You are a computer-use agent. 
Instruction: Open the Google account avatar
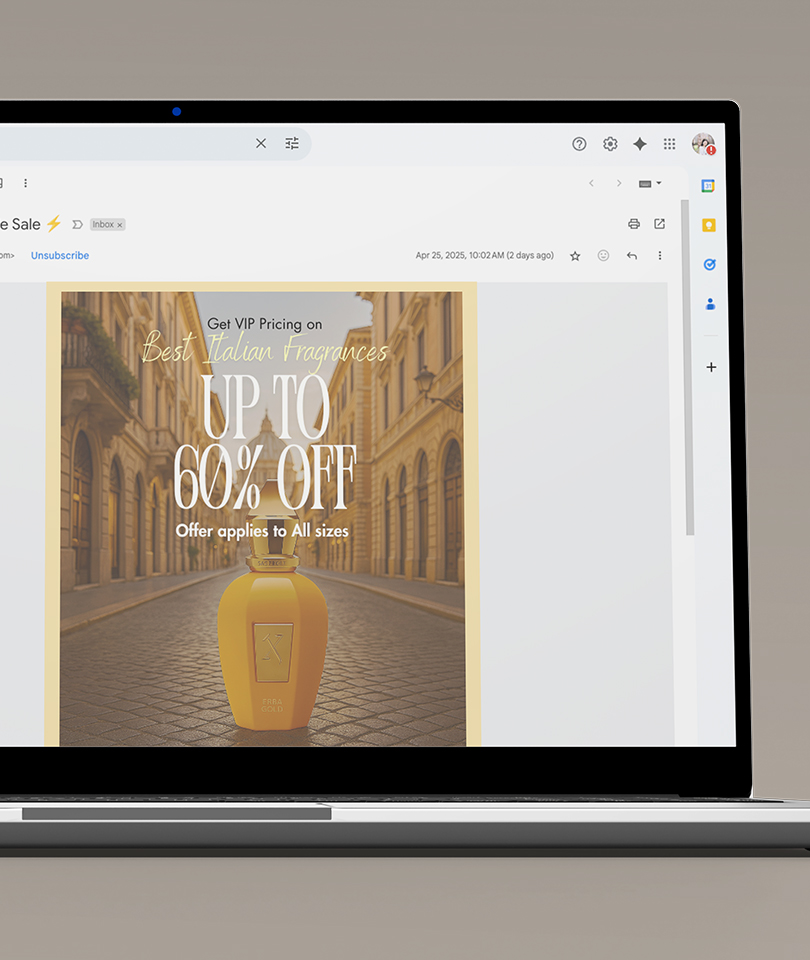(x=703, y=144)
